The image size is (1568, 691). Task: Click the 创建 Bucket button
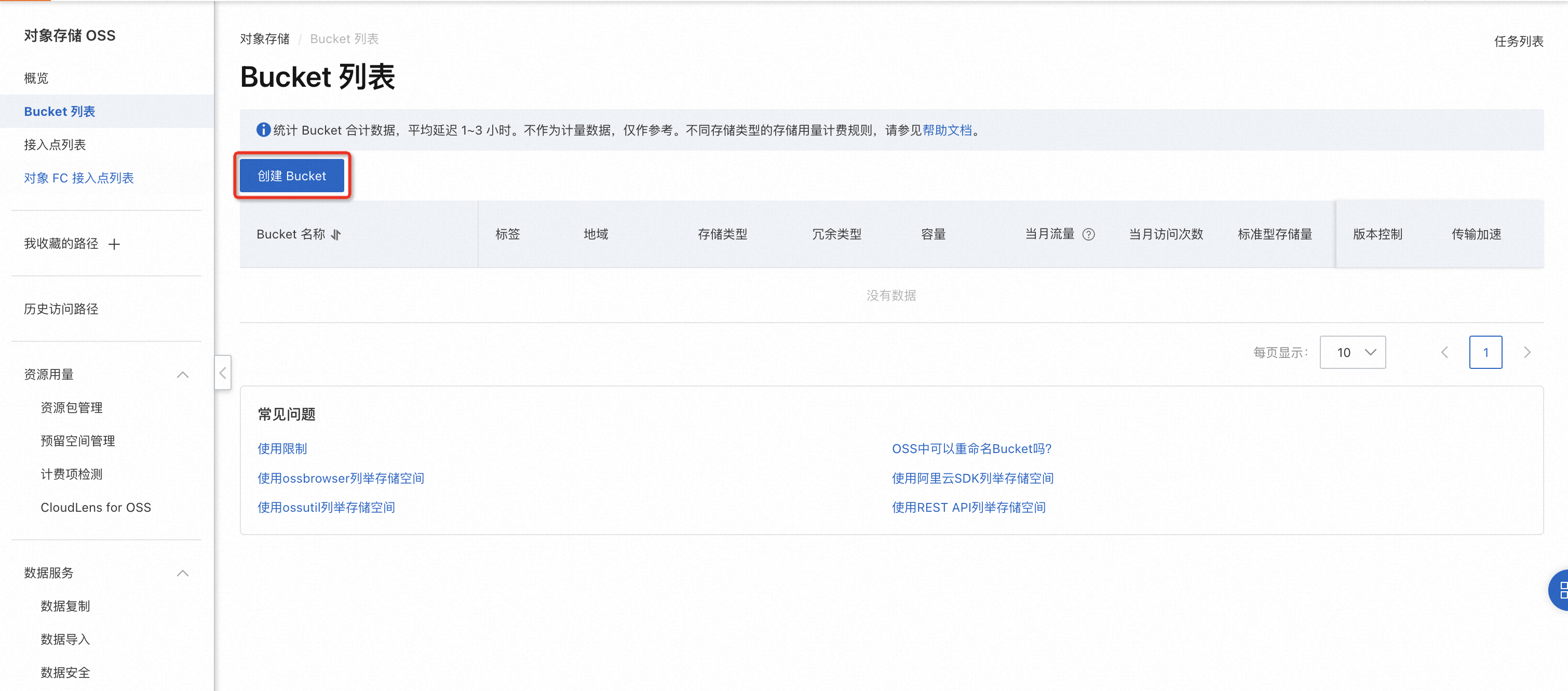[x=292, y=176]
